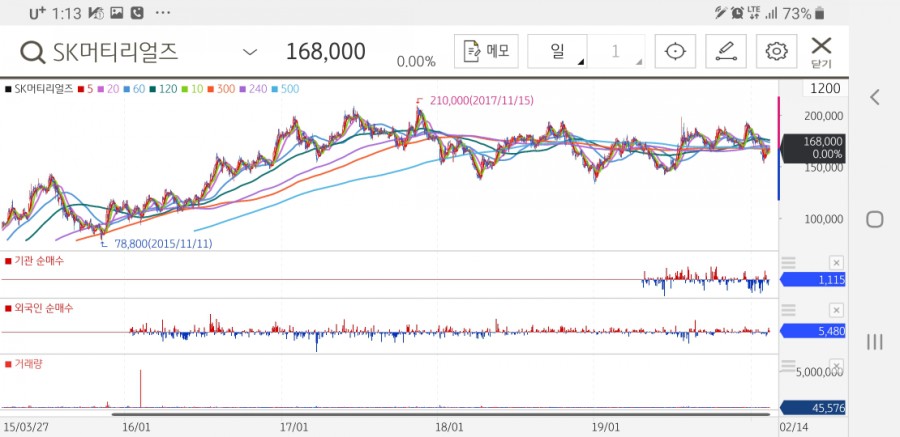The height and width of the screenshot is (437, 900).
Task: Click the chart horizontal scrollbar
Action: (x=441, y=414)
